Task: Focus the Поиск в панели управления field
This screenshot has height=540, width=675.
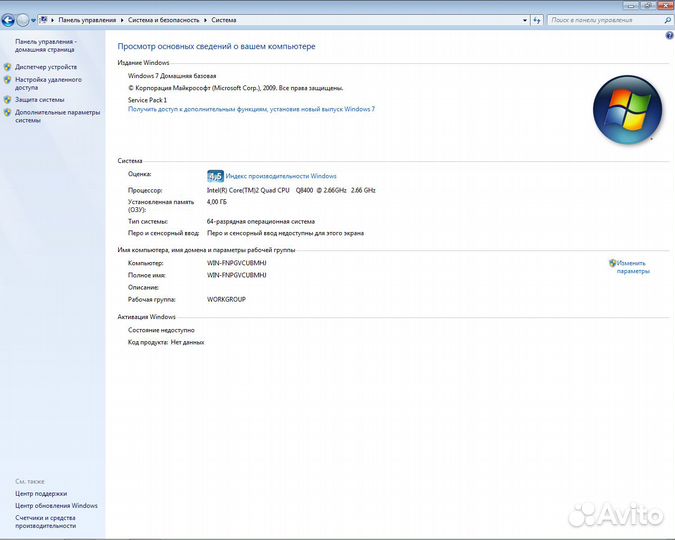Action: click(606, 20)
